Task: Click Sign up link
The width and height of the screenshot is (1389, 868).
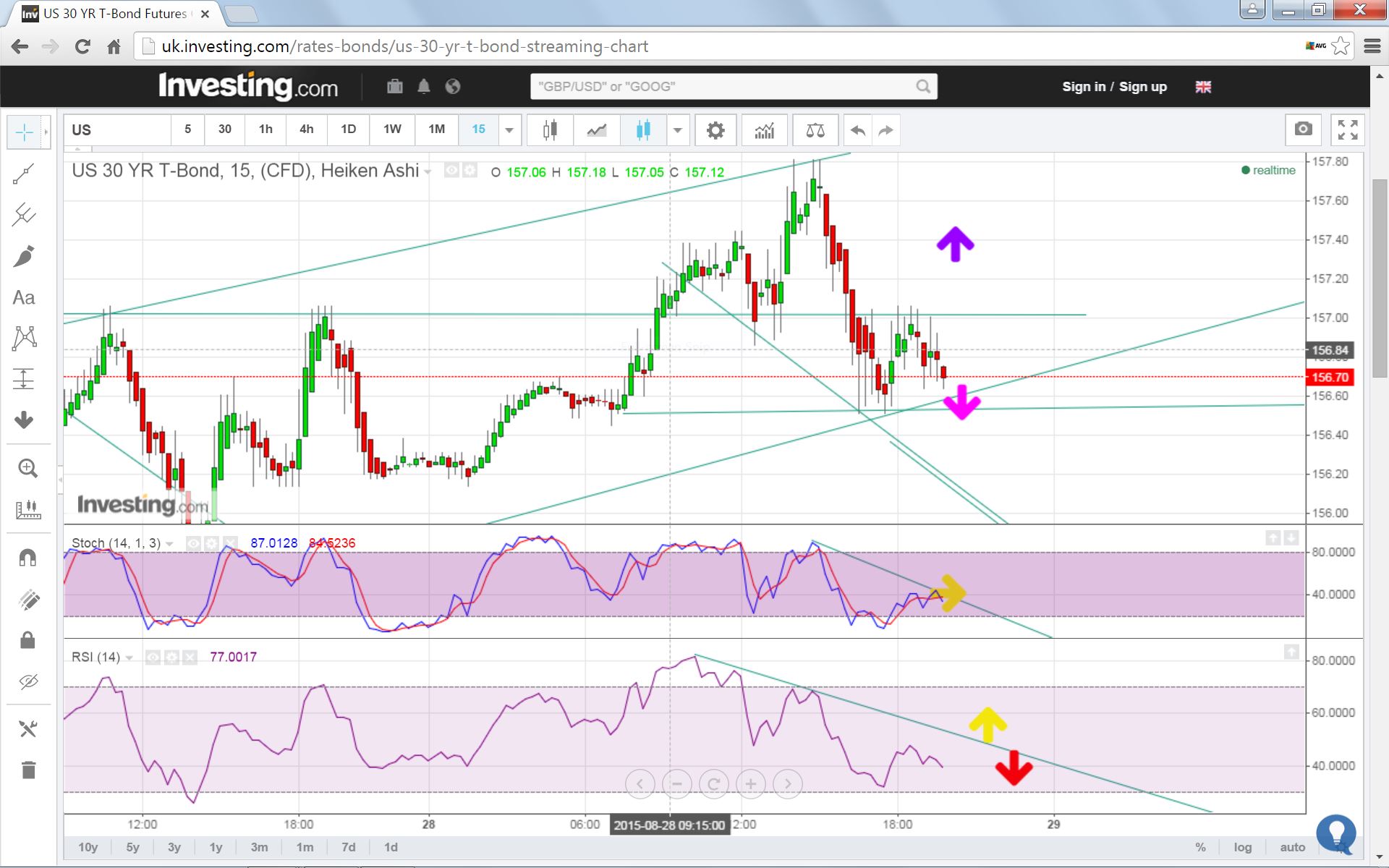Action: [1143, 87]
